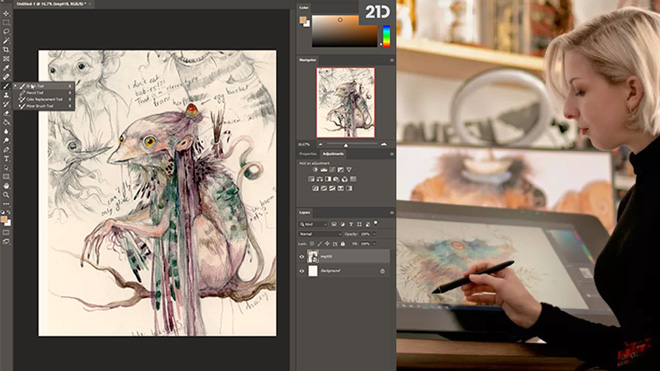This screenshot has width=660, height=371.
Task: Toggle shape layer filter in Layers
Action: click(x=359, y=224)
